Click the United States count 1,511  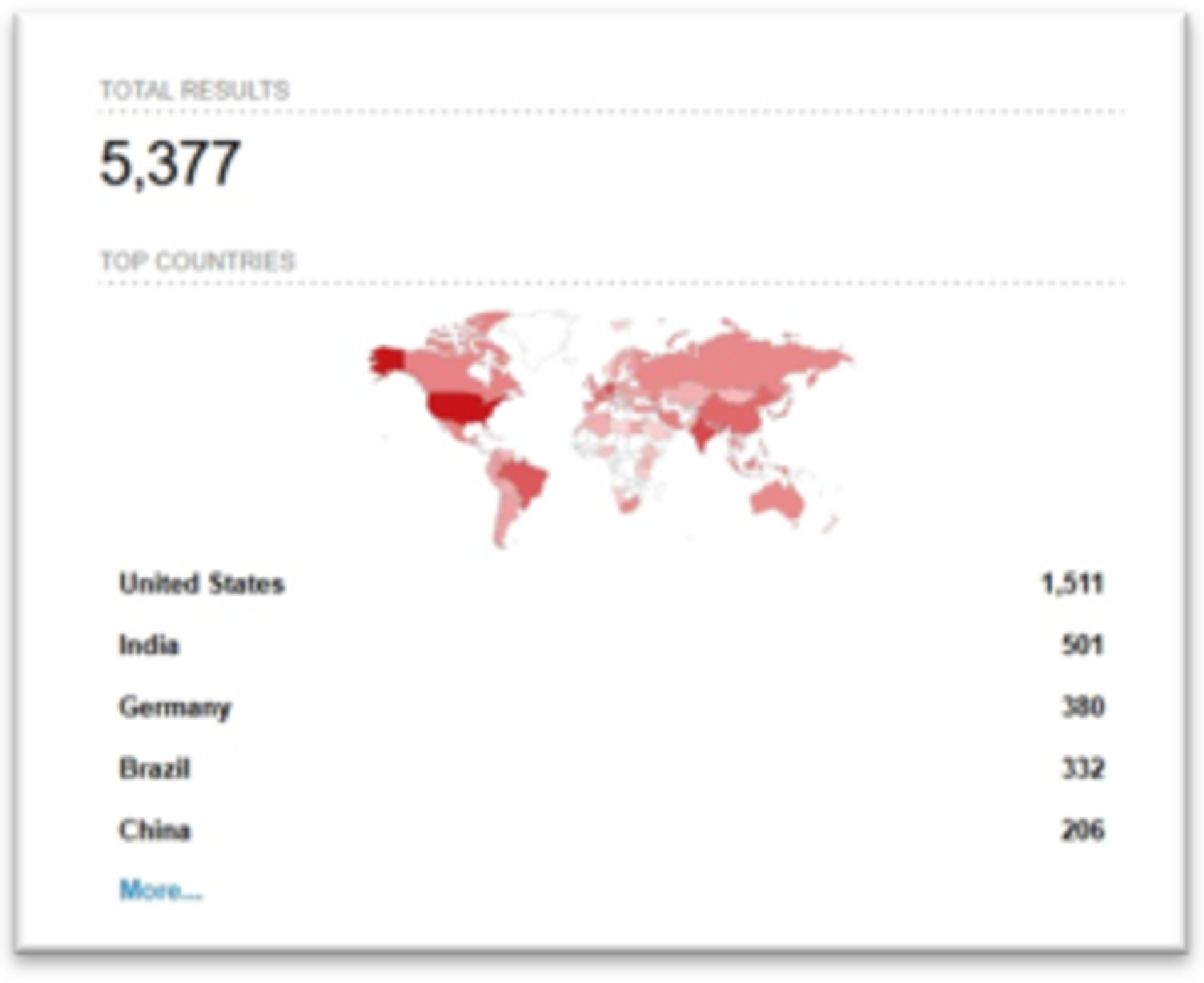(x=1072, y=584)
